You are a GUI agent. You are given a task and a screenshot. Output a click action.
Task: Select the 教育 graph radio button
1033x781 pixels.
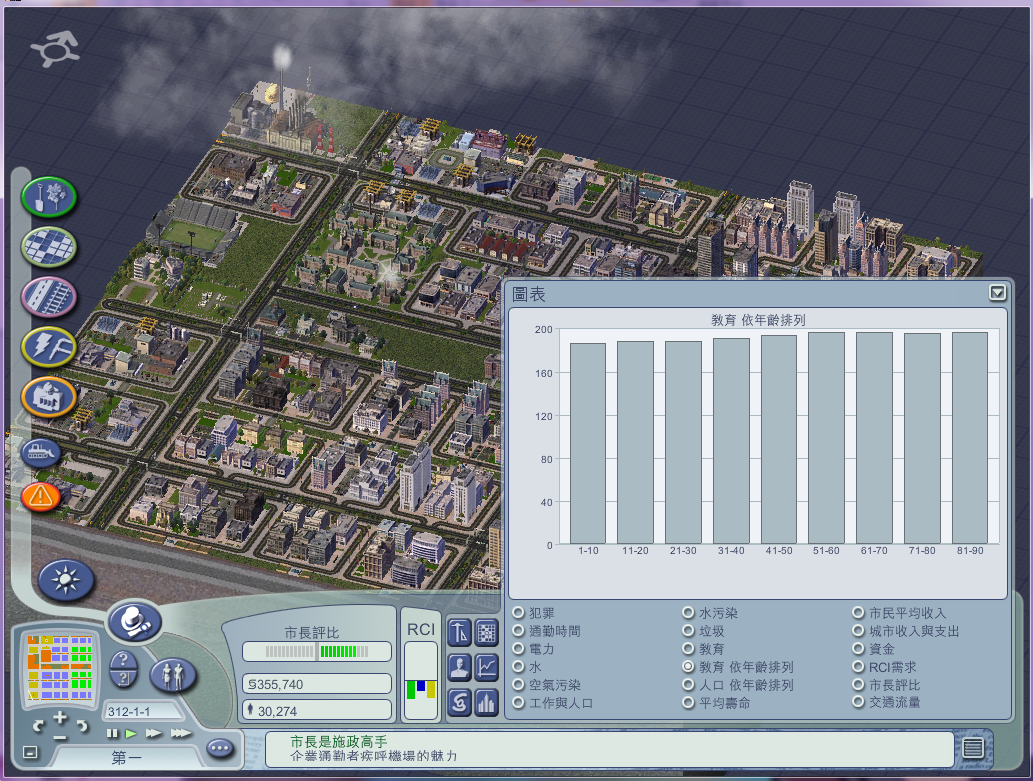[688, 649]
